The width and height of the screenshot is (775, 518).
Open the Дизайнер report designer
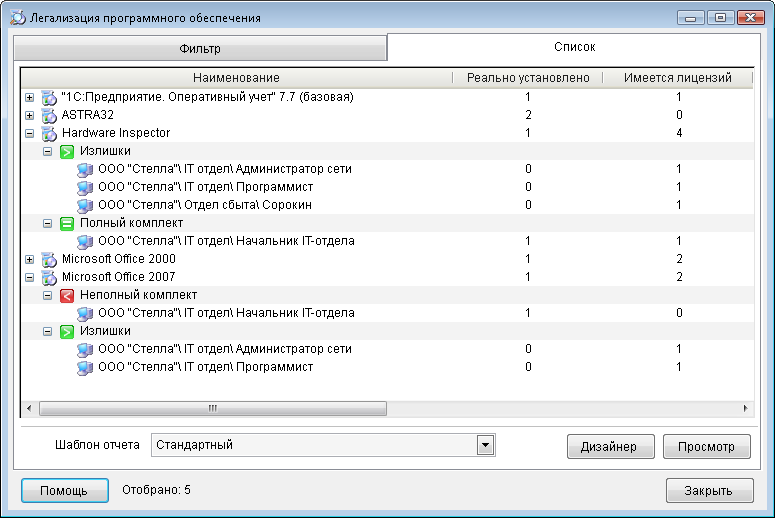pos(610,446)
